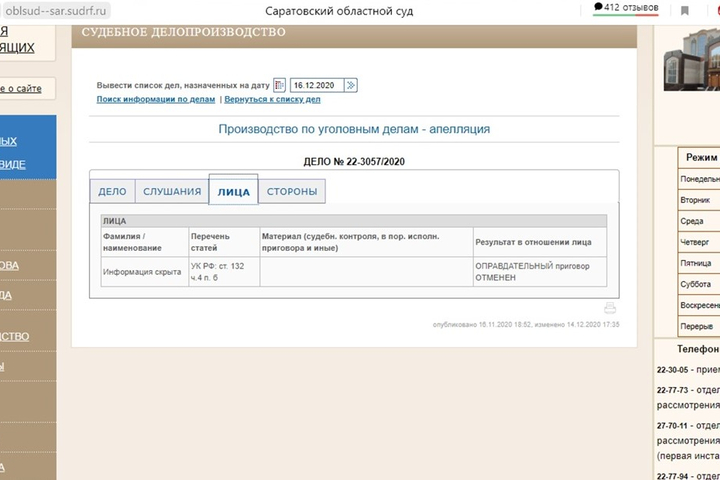Click the Четверг row in schedule table
This screenshot has width=720, height=480.
699,242
